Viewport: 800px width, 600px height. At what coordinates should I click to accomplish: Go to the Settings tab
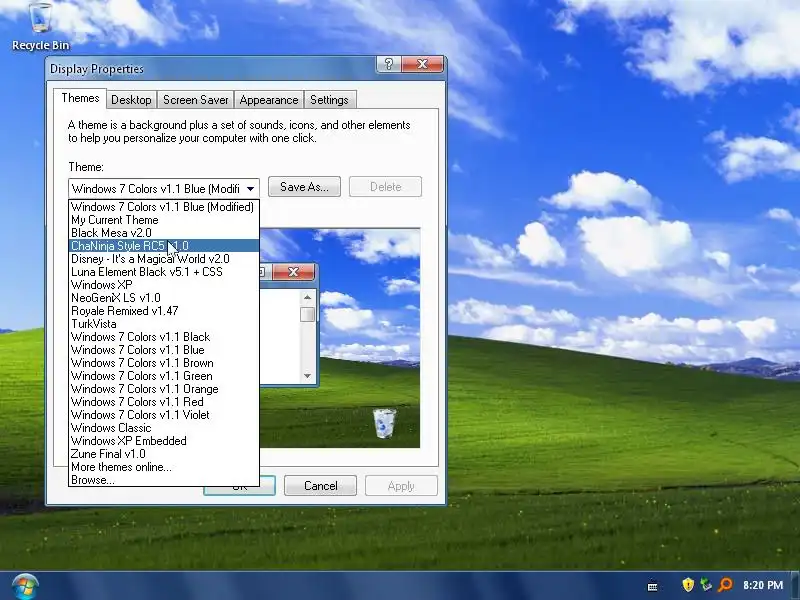(x=329, y=100)
